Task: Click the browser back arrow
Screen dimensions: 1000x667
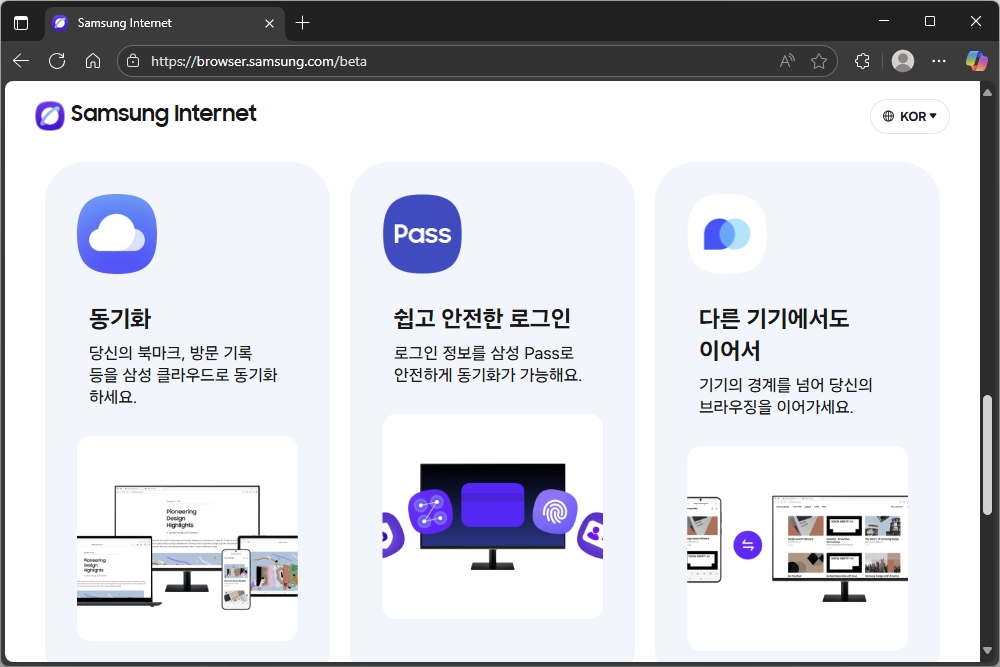Action: coord(21,61)
